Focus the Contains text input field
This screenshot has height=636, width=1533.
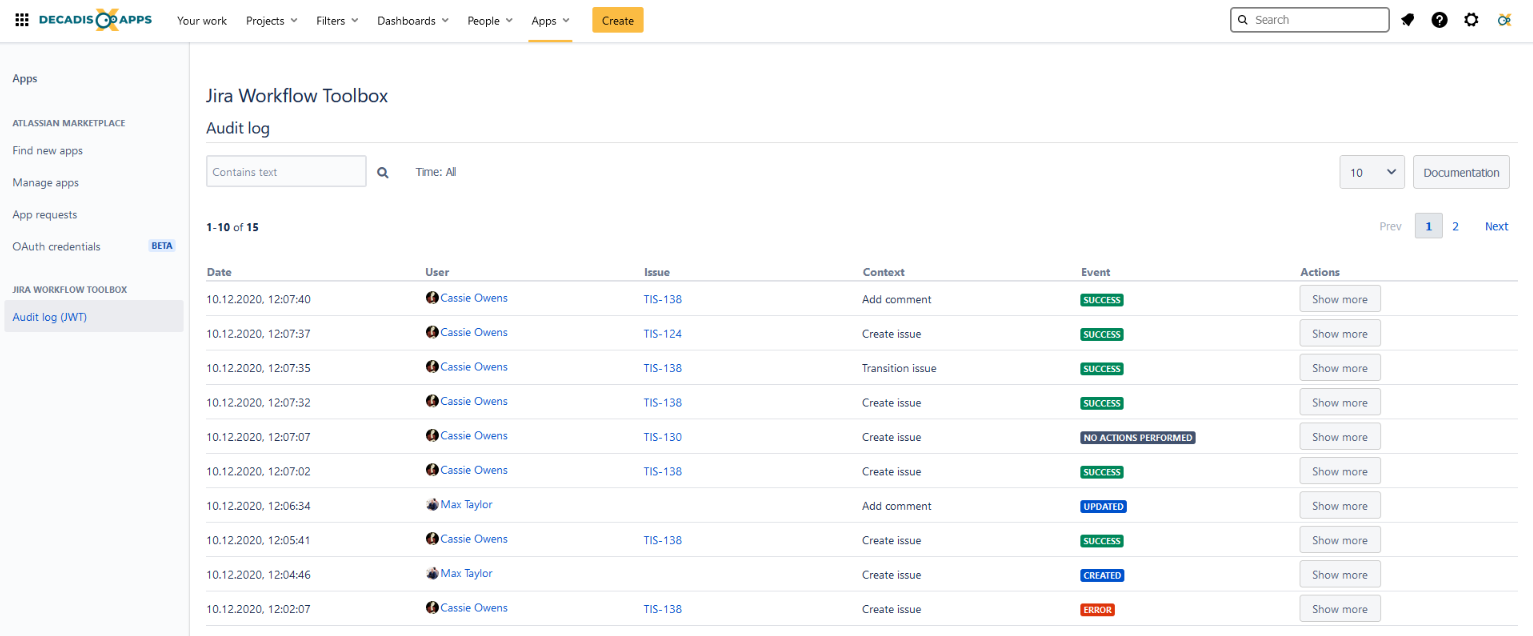click(286, 172)
